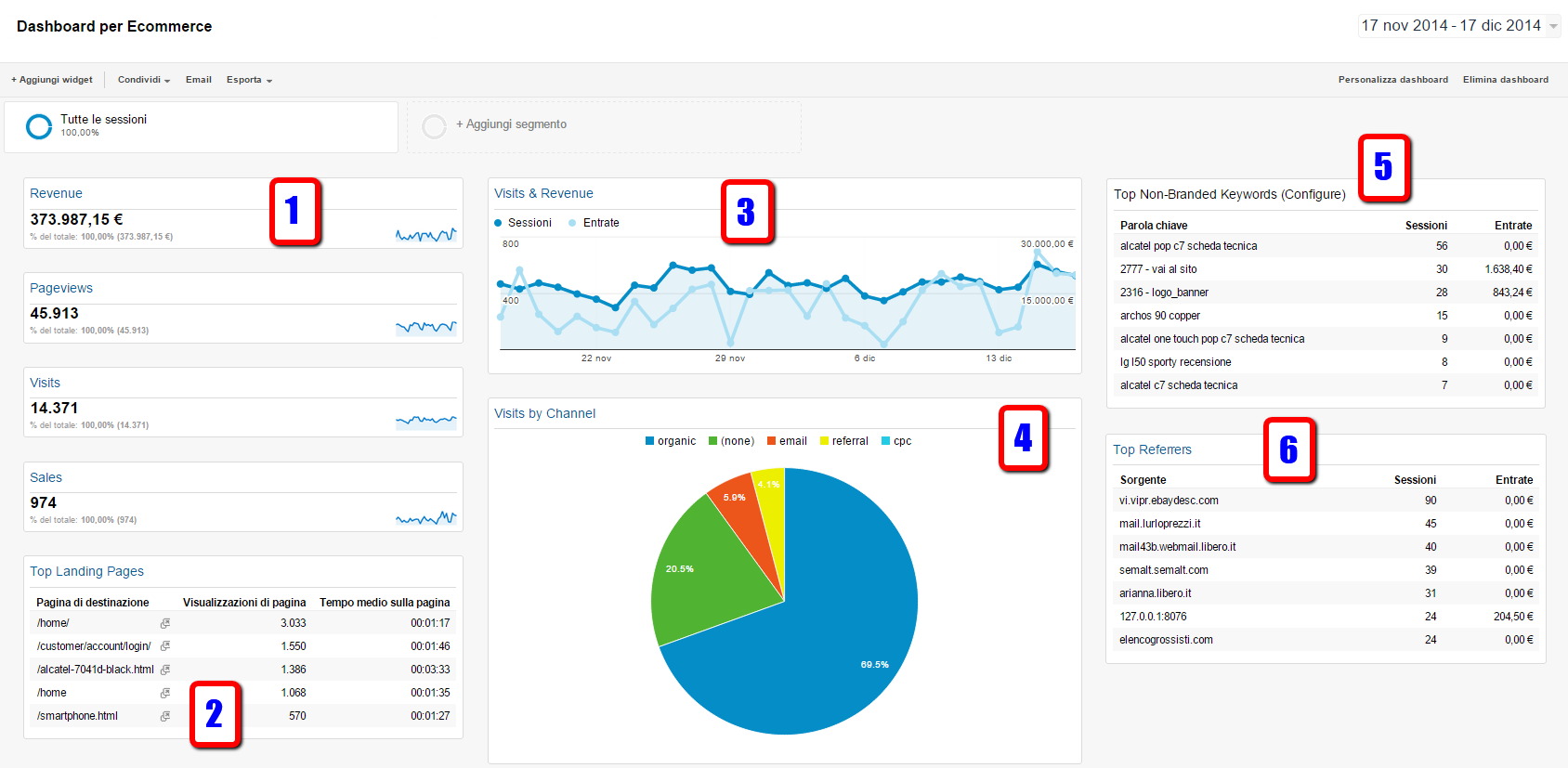1568x768 pixels.
Task: Click Email in the dashboard toolbar
Action: pos(199,80)
